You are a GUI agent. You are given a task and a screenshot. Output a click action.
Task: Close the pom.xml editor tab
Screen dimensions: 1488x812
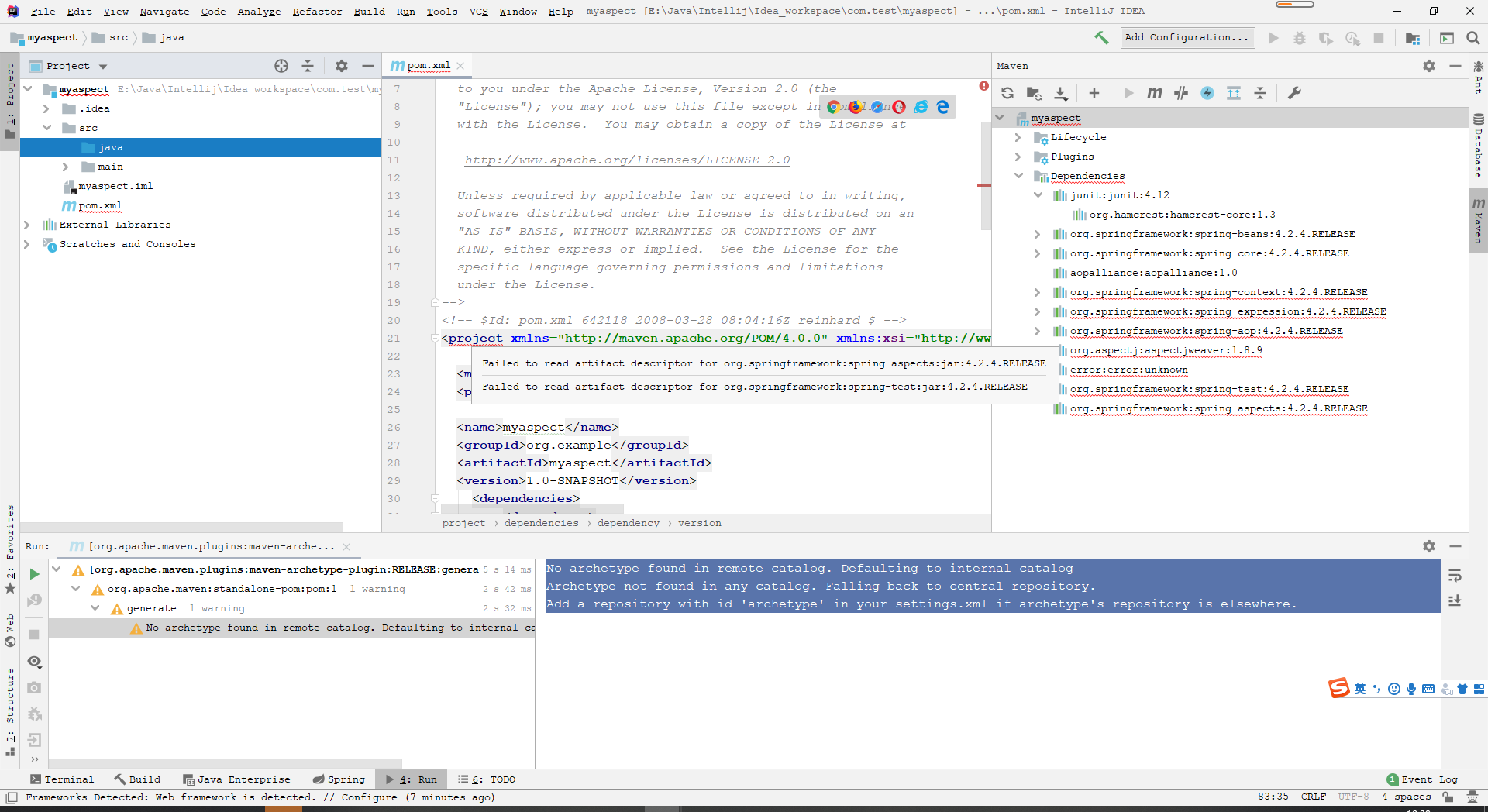click(x=460, y=66)
